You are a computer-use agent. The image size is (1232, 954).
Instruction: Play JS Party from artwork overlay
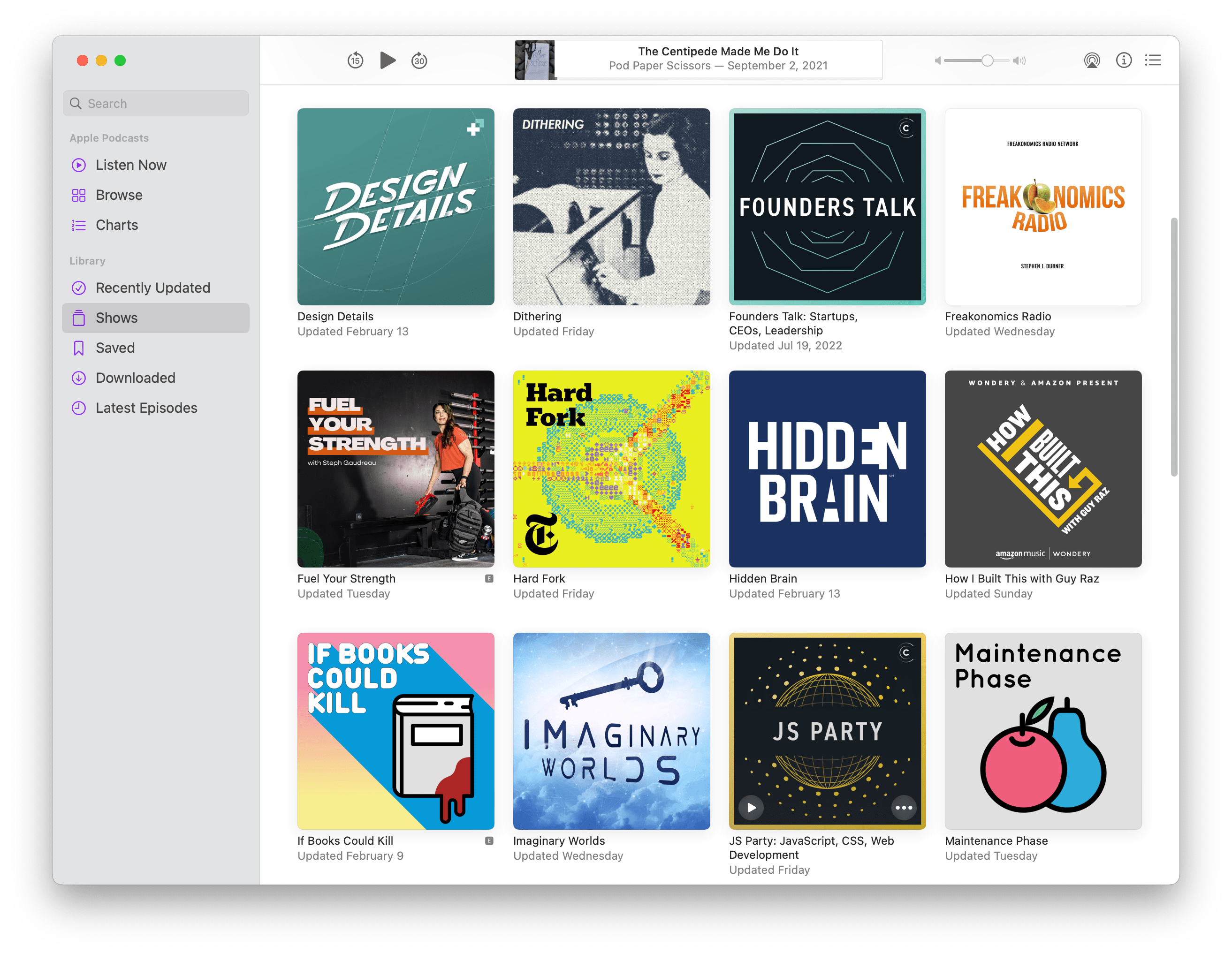click(x=751, y=807)
